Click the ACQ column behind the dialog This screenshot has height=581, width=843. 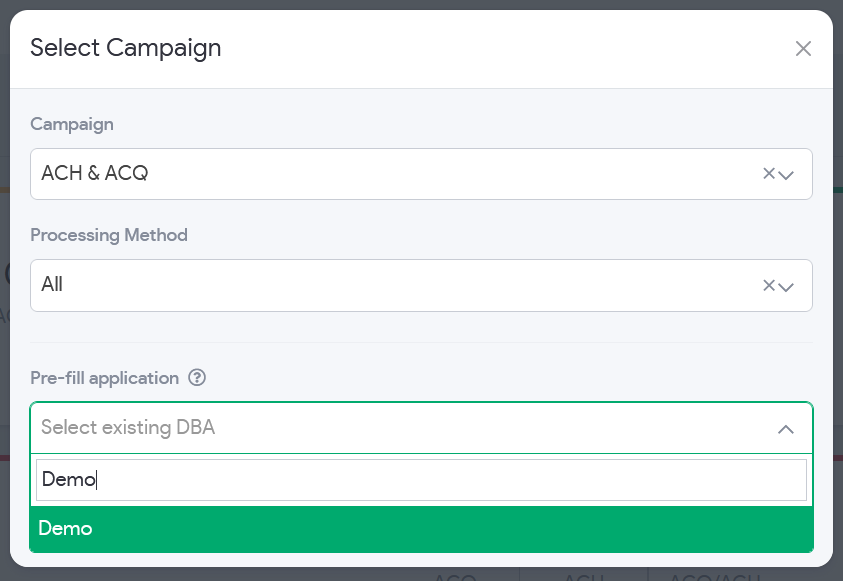coord(457,576)
